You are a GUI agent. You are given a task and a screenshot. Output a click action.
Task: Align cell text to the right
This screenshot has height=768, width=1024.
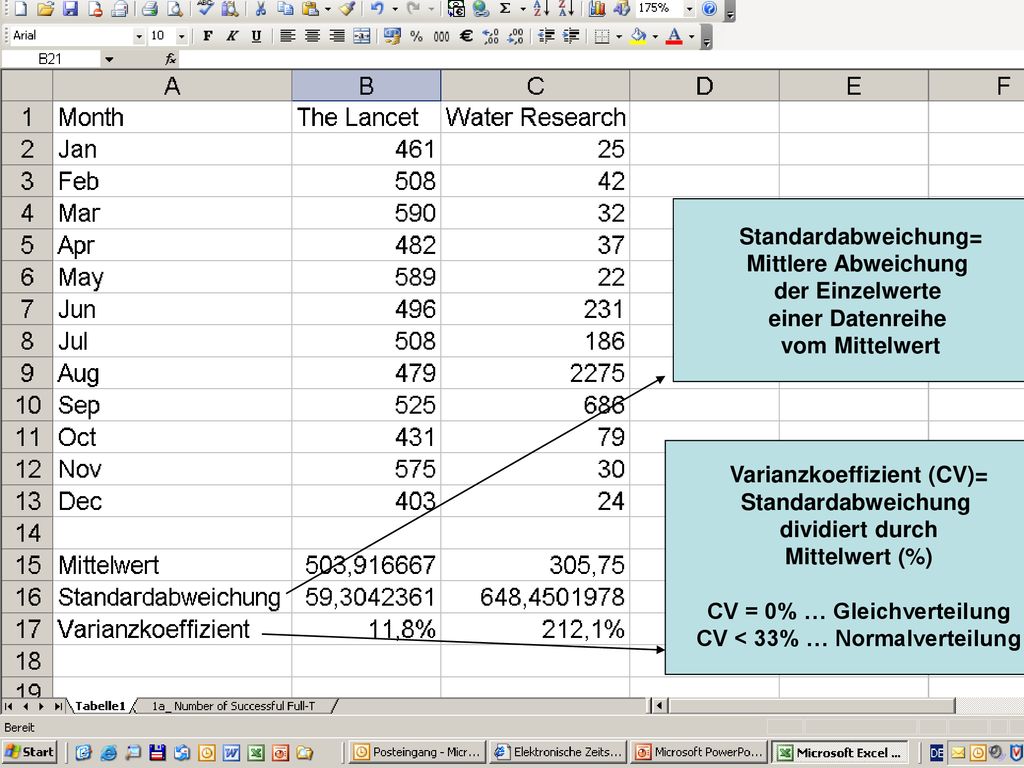pyautogui.click(x=337, y=36)
